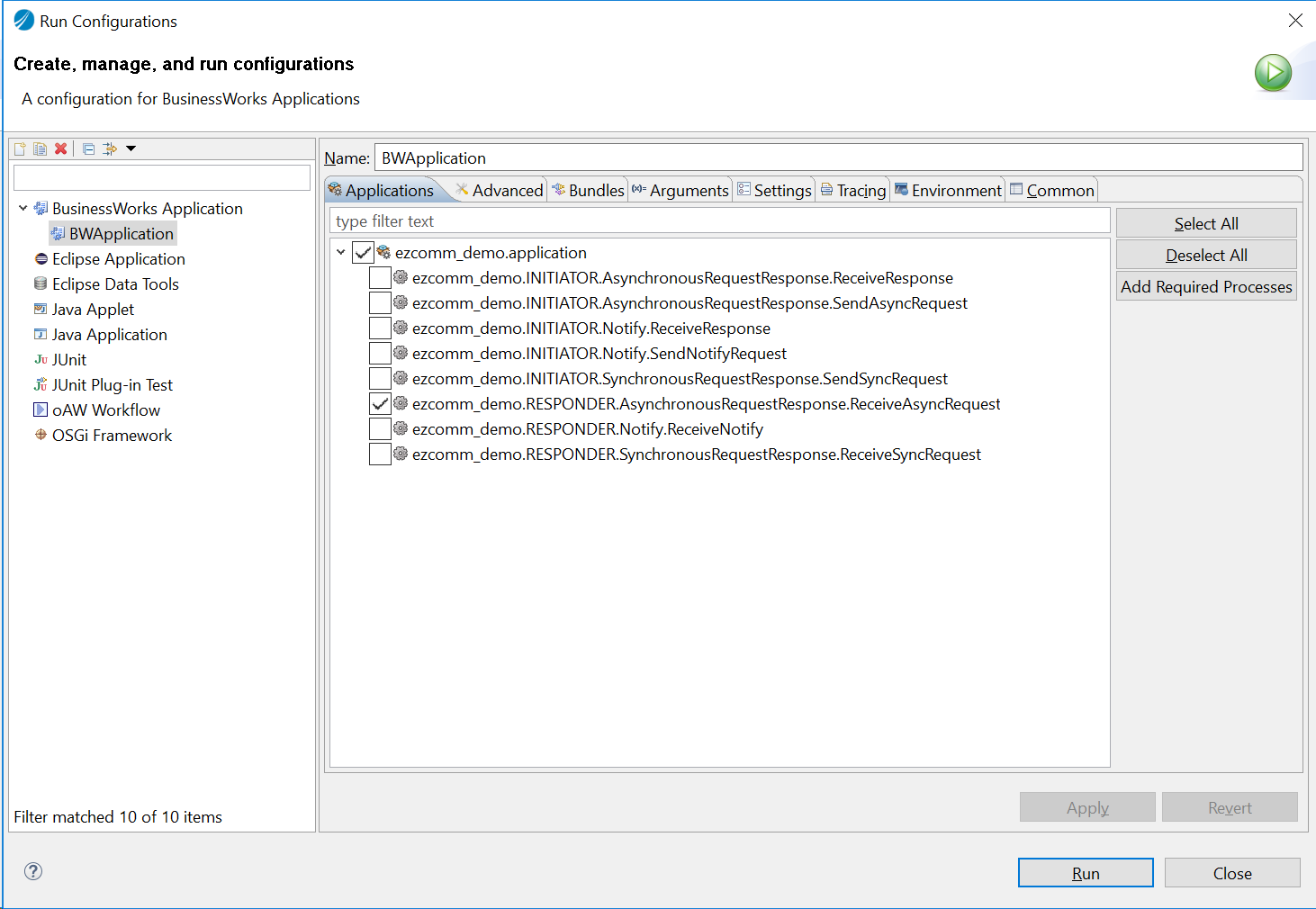
Task: Click the ezcomm_demo.application package icon
Action: pos(383,253)
